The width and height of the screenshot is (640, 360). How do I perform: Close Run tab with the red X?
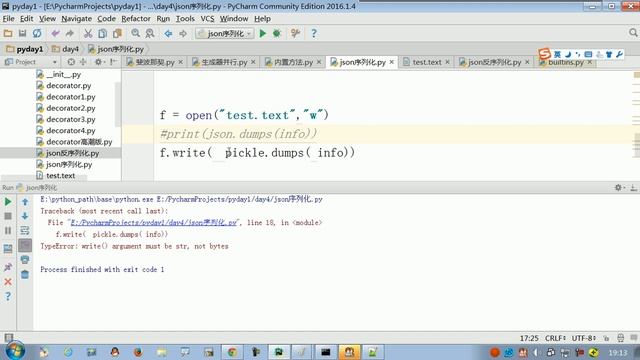[8, 282]
